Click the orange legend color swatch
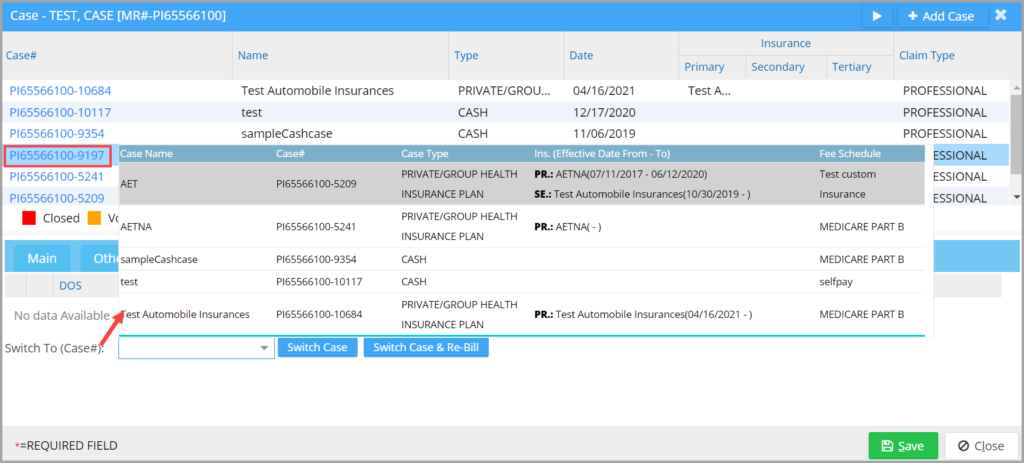 coord(93,218)
